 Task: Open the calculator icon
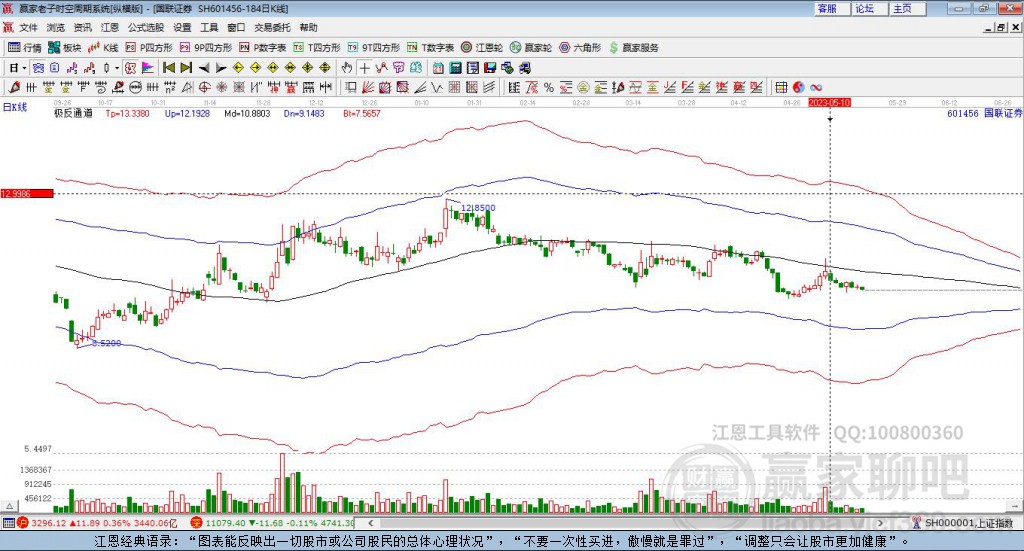[x=455, y=67]
